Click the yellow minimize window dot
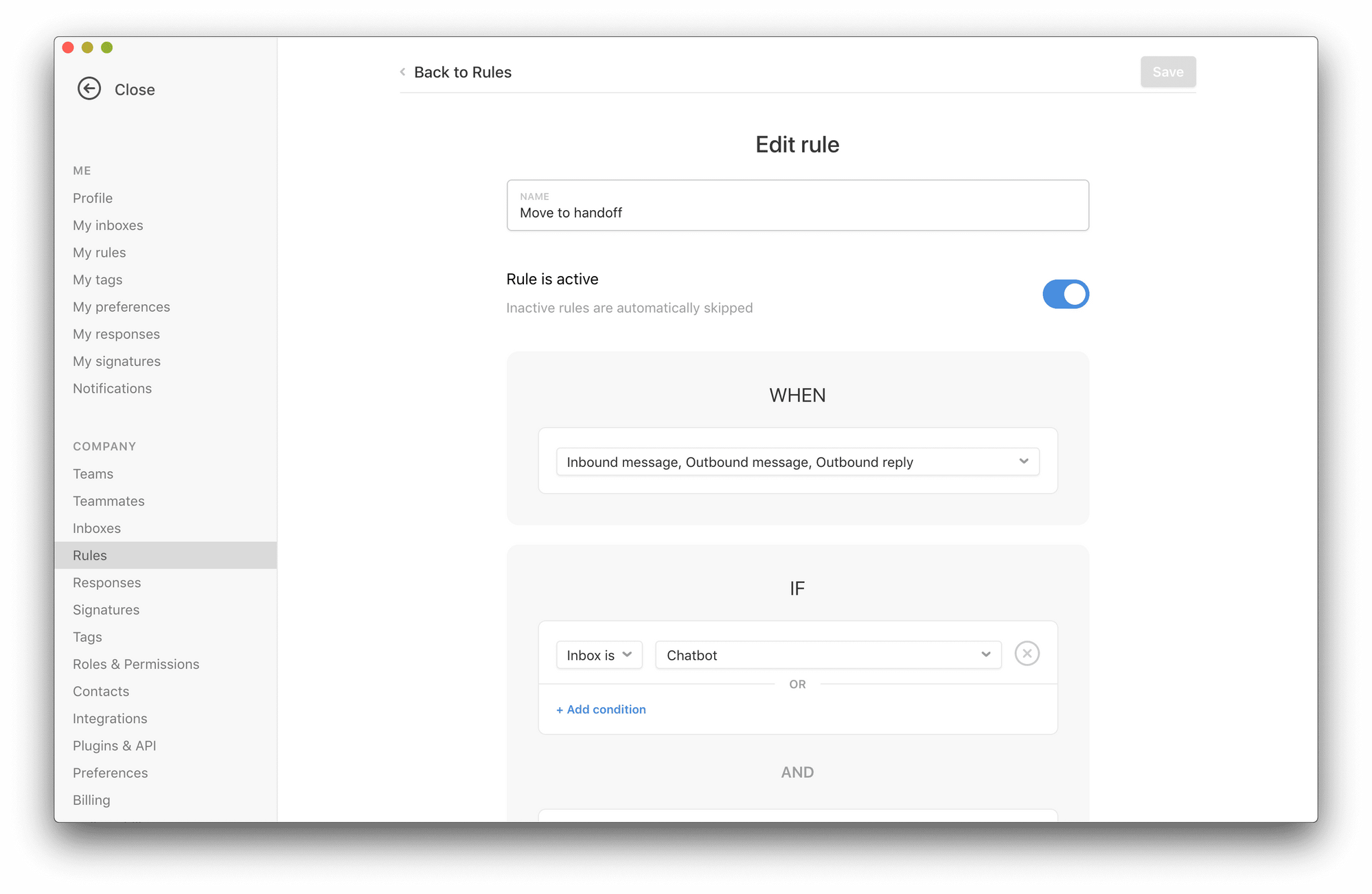This screenshot has height=894, width=1372. click(x=87, y=47)
